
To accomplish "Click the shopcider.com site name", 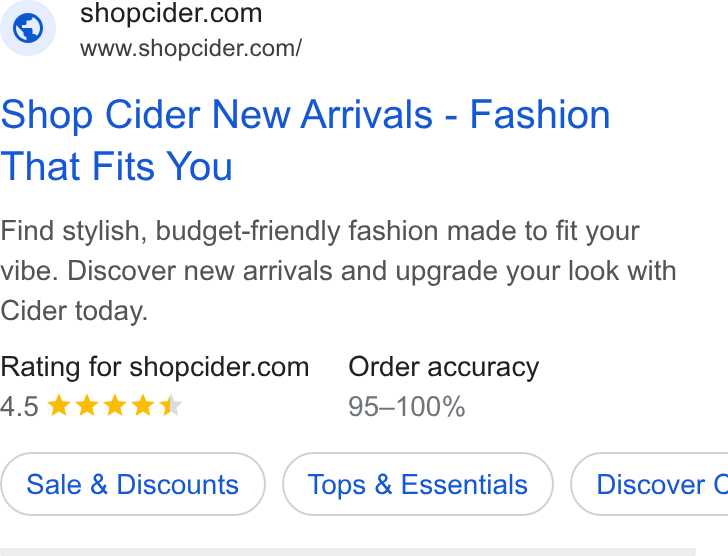I will point(171,13).
